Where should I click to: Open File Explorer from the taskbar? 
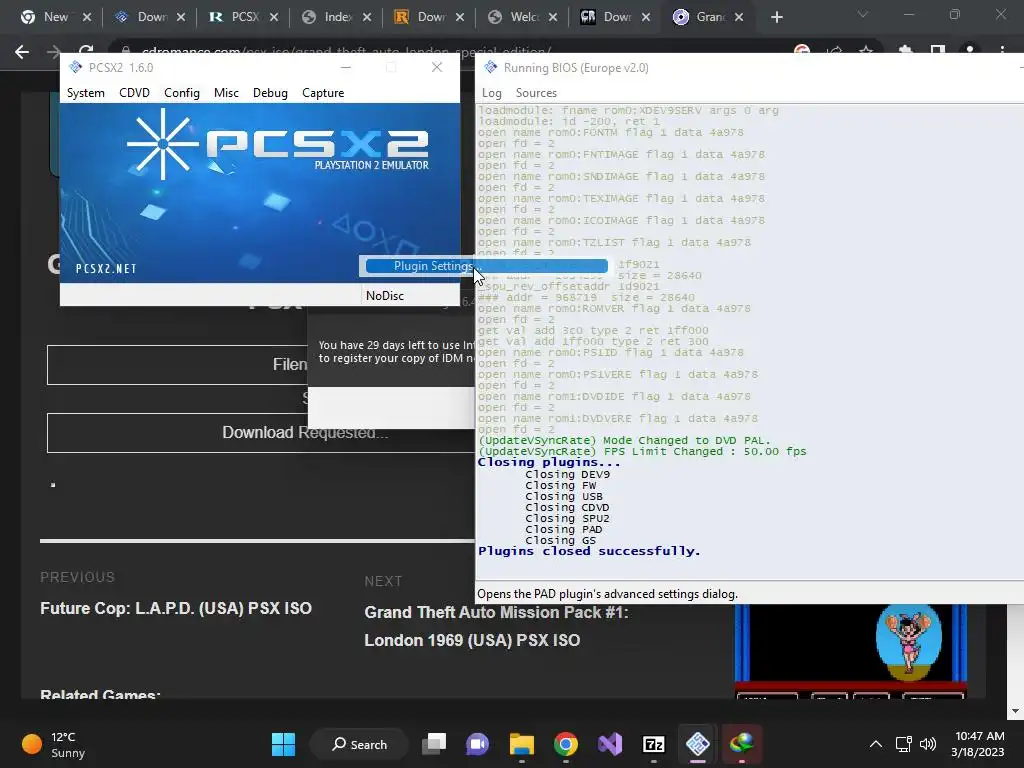[x=522, y=744]
